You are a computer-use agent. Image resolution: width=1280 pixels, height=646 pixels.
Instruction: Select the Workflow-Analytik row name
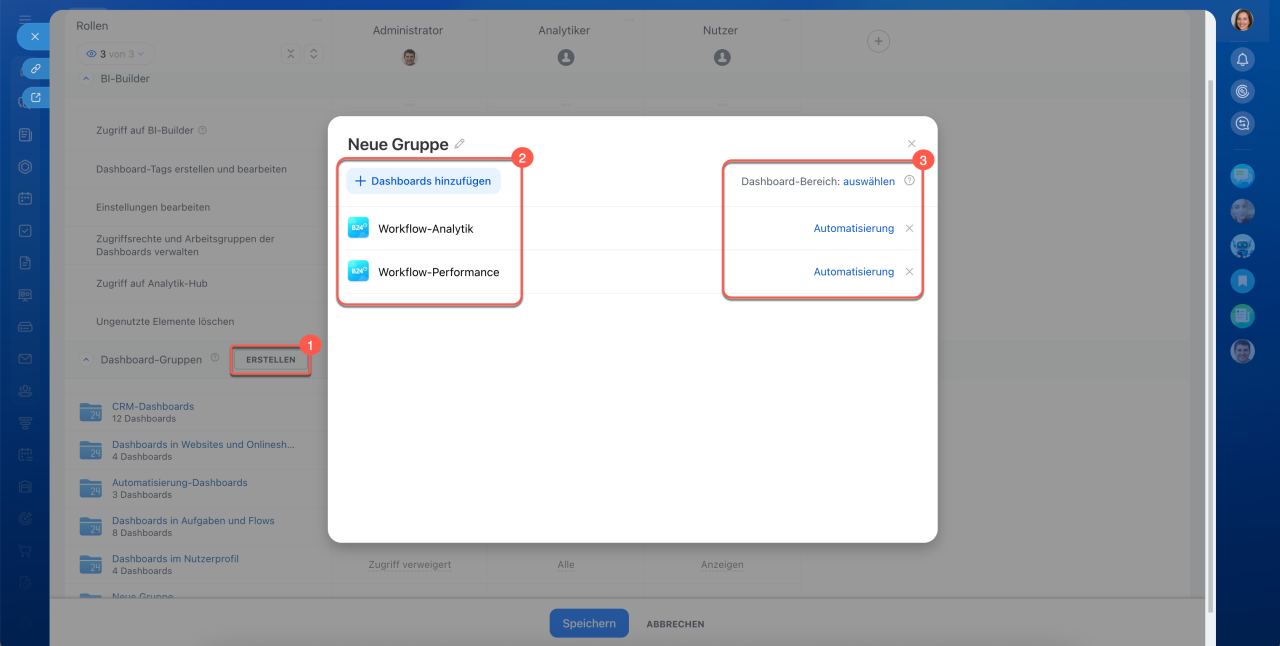coord(426,229)
